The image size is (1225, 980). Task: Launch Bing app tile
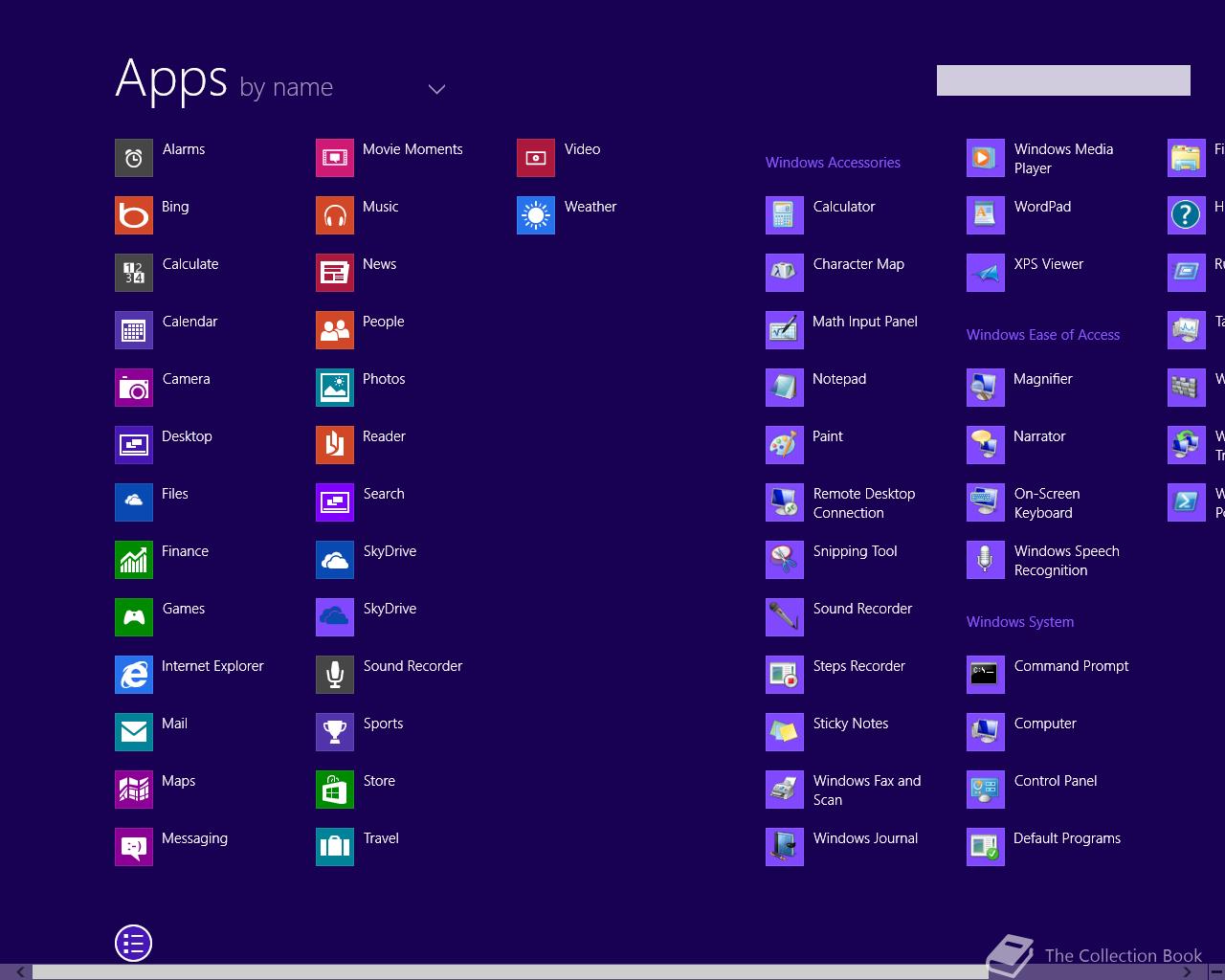coord(134,215)
